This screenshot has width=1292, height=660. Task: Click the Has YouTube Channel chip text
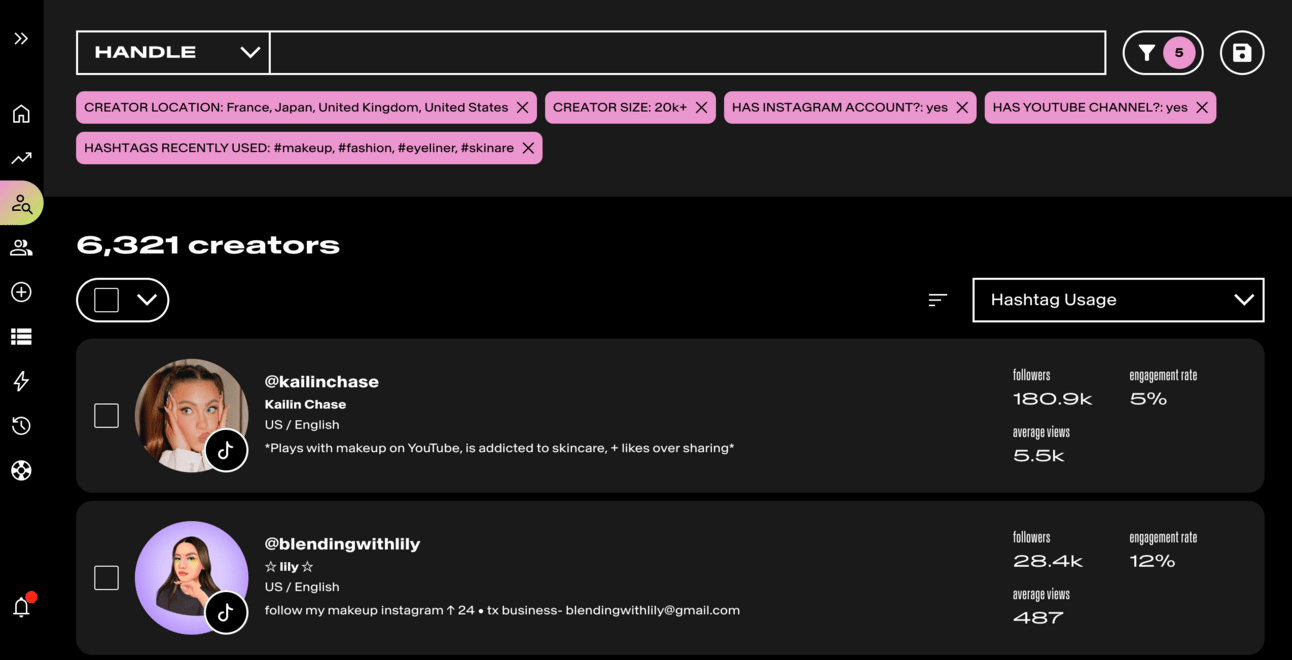(1090, 108)
